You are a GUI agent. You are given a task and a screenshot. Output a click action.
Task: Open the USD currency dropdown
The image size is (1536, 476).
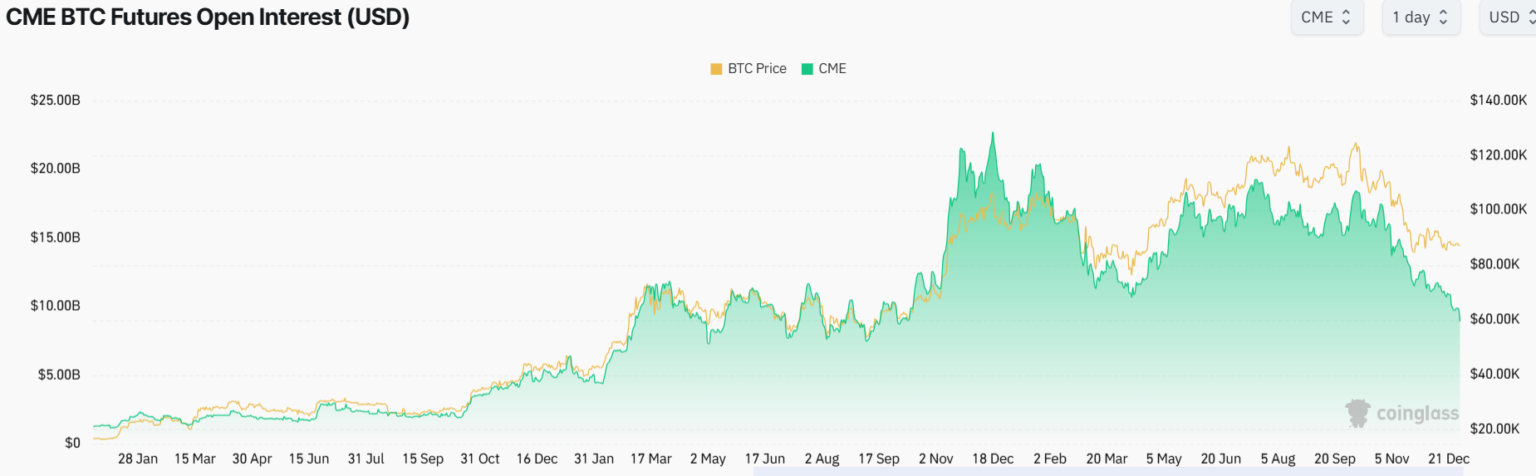click(1508, 17)
